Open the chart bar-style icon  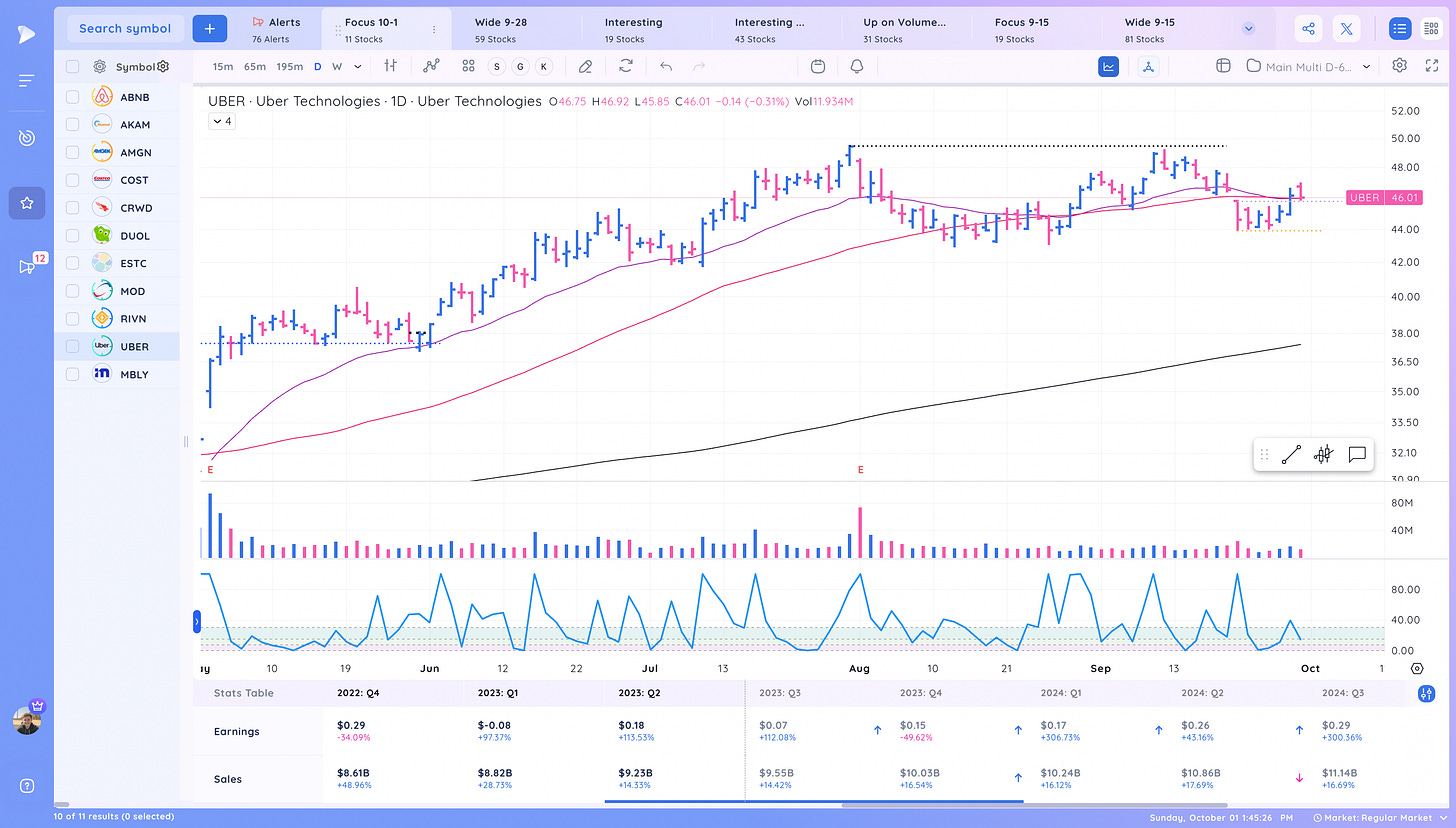390,66
